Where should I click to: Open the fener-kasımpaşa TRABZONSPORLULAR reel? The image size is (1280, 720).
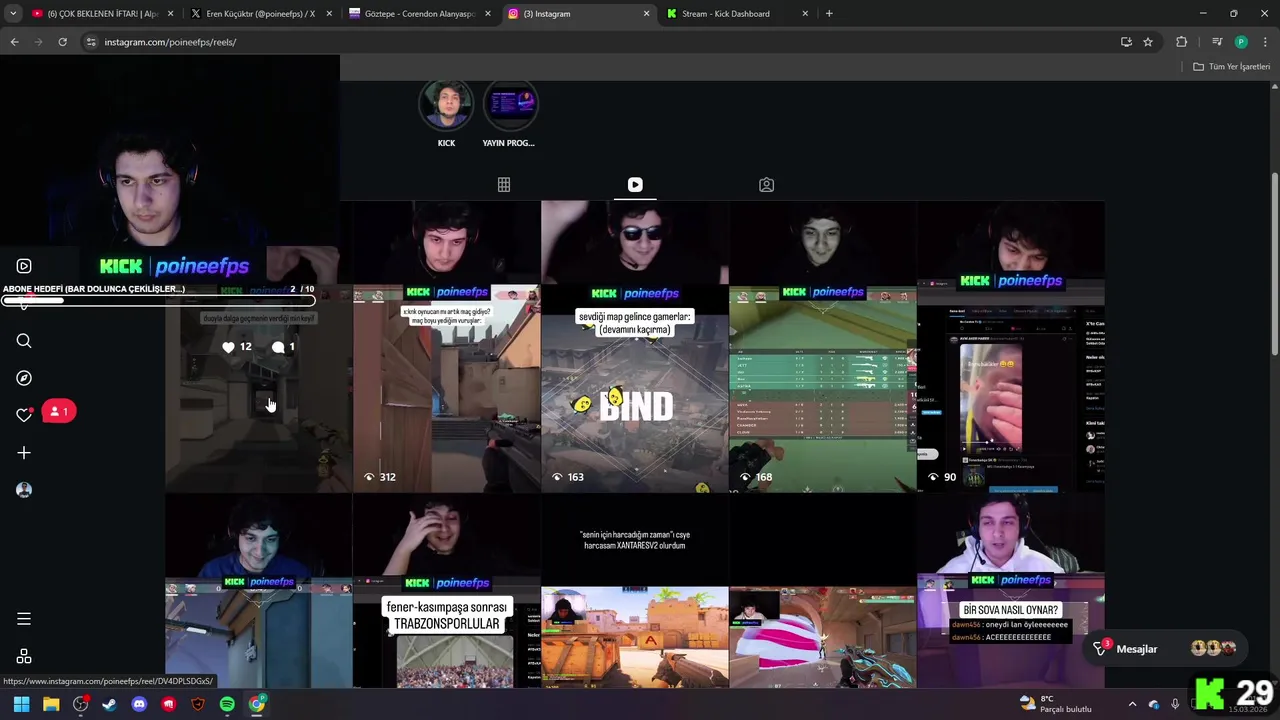click(x=446, y=591)
